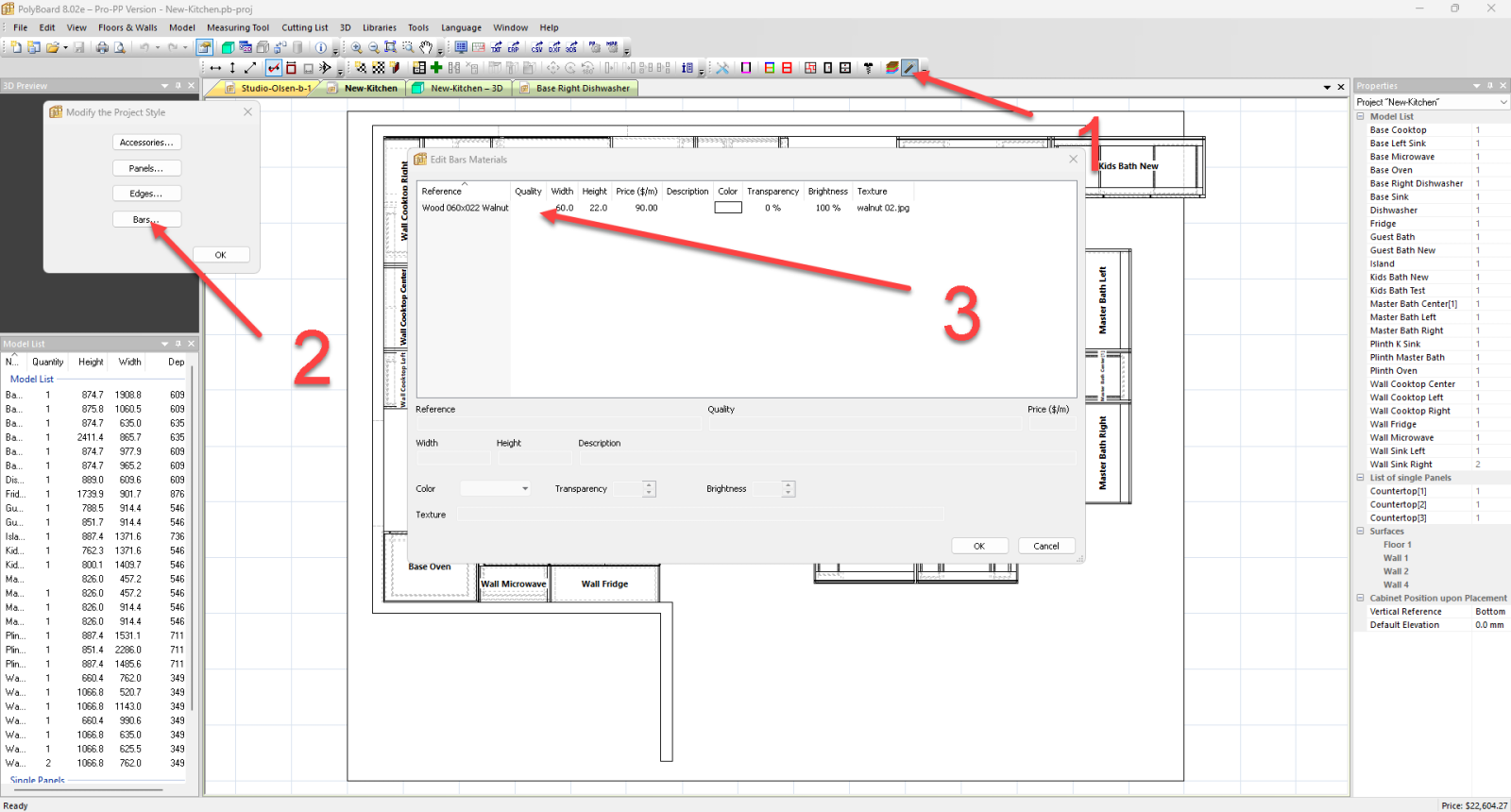This screenshot has width=1511, height=812.
Task: Open Project Style pencil icon
Action: (909, 68)
